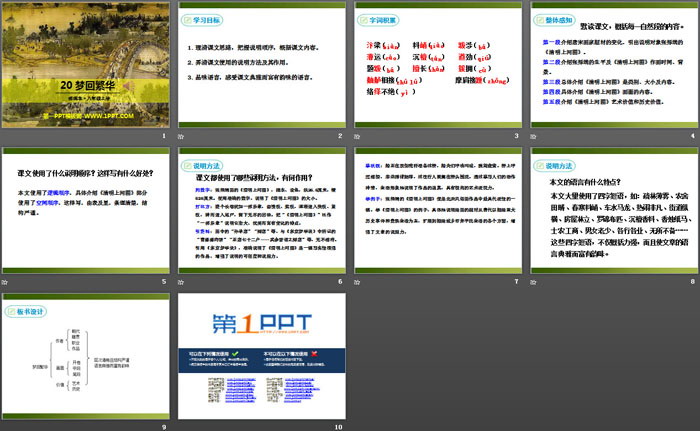Click the slide number 7 label
This screenshot has width=700, height=431.
pyautogui.click(x=517, y=281)
